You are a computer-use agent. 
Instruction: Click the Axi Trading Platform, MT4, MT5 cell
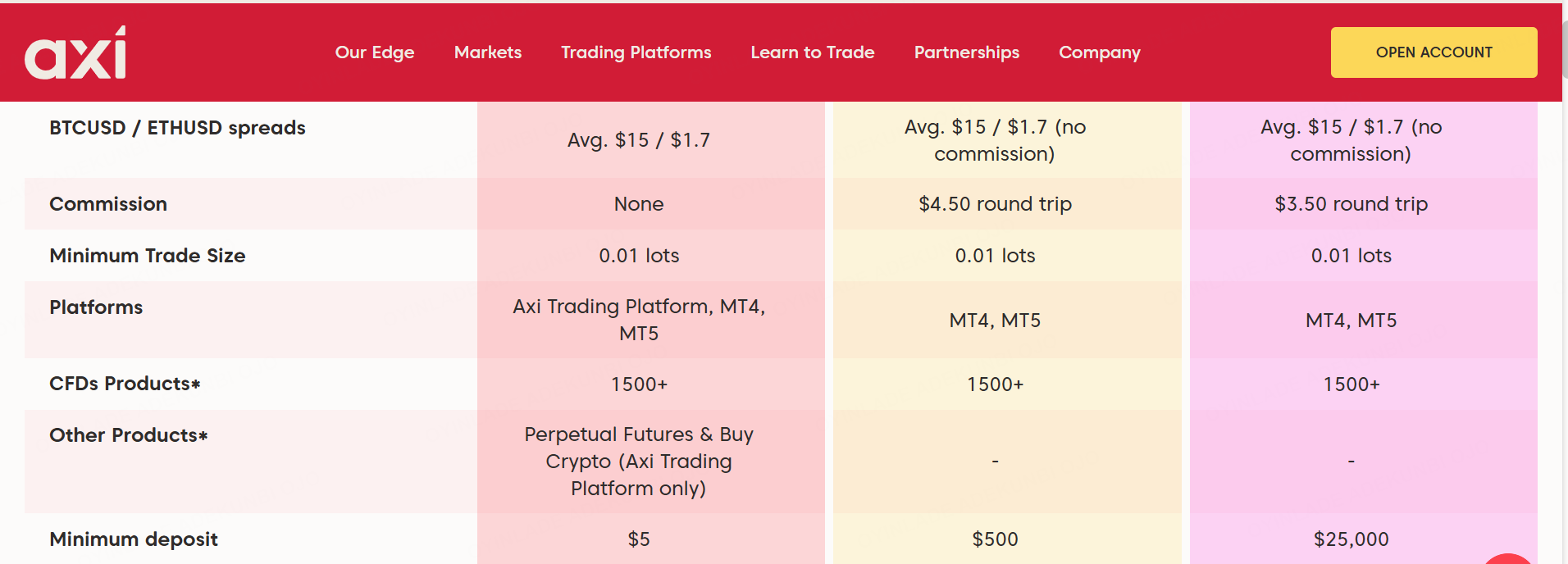[x=639, y=320]
